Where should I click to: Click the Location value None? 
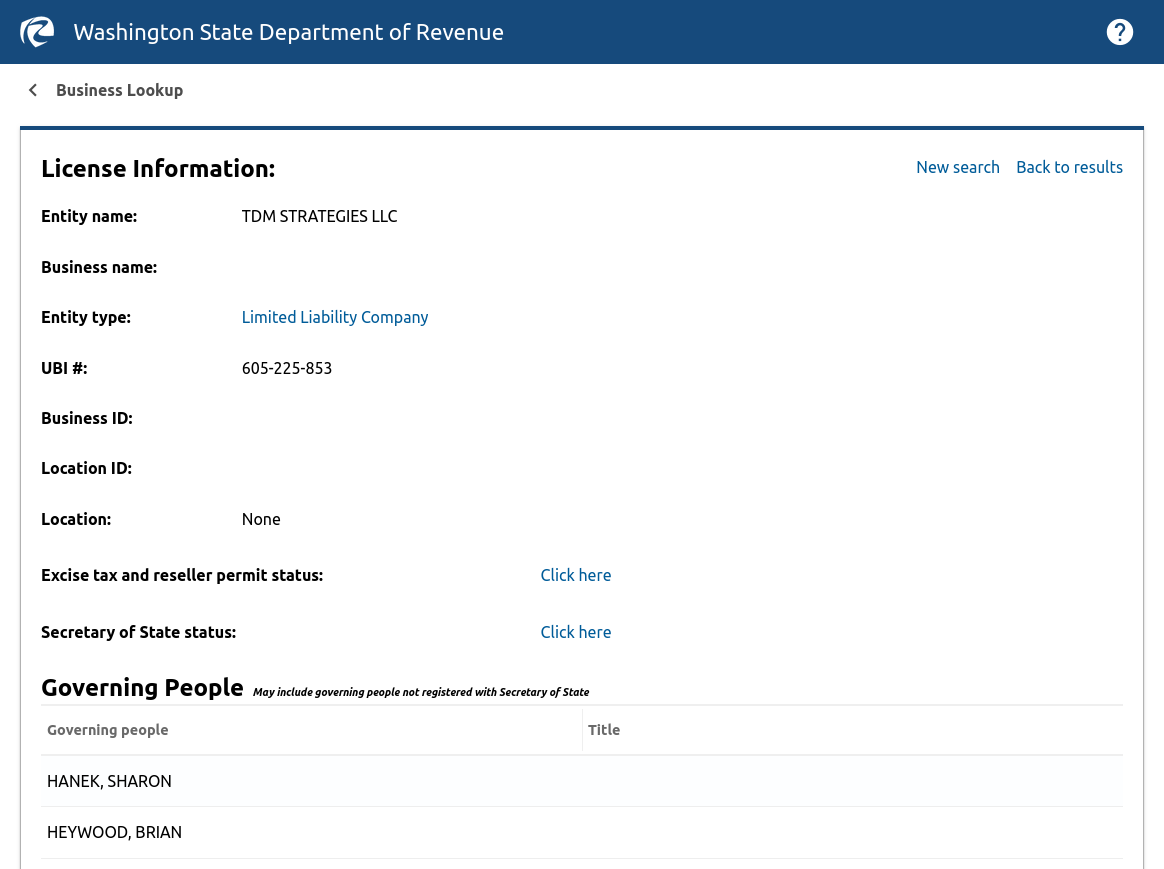tap(261, 519)
